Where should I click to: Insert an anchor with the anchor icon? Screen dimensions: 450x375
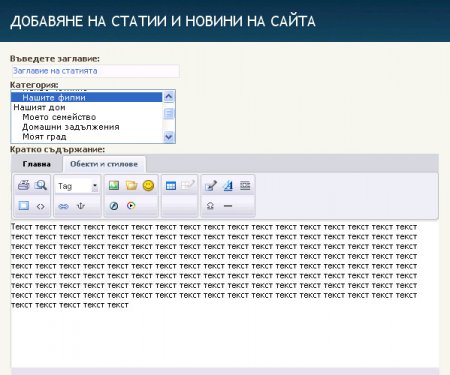(81, 206)
